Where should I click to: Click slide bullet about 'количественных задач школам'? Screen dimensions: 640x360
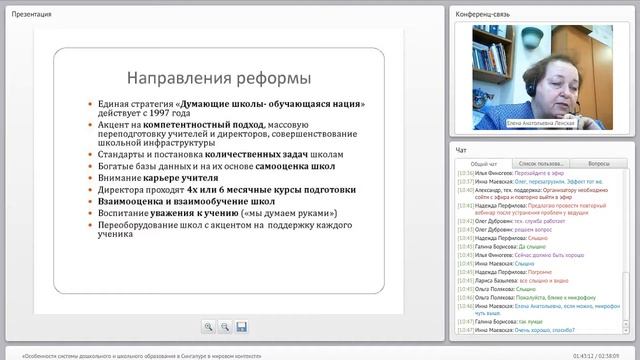[220, 155]
